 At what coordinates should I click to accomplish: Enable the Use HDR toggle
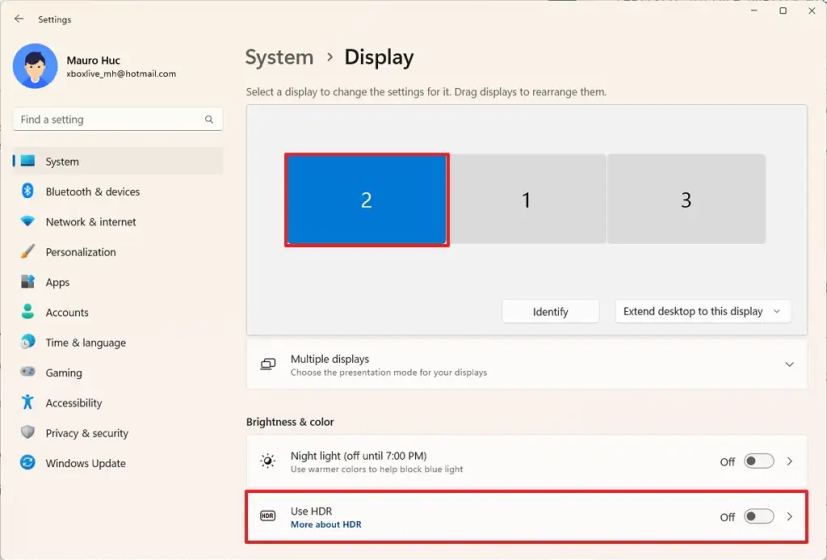[758, 516]
